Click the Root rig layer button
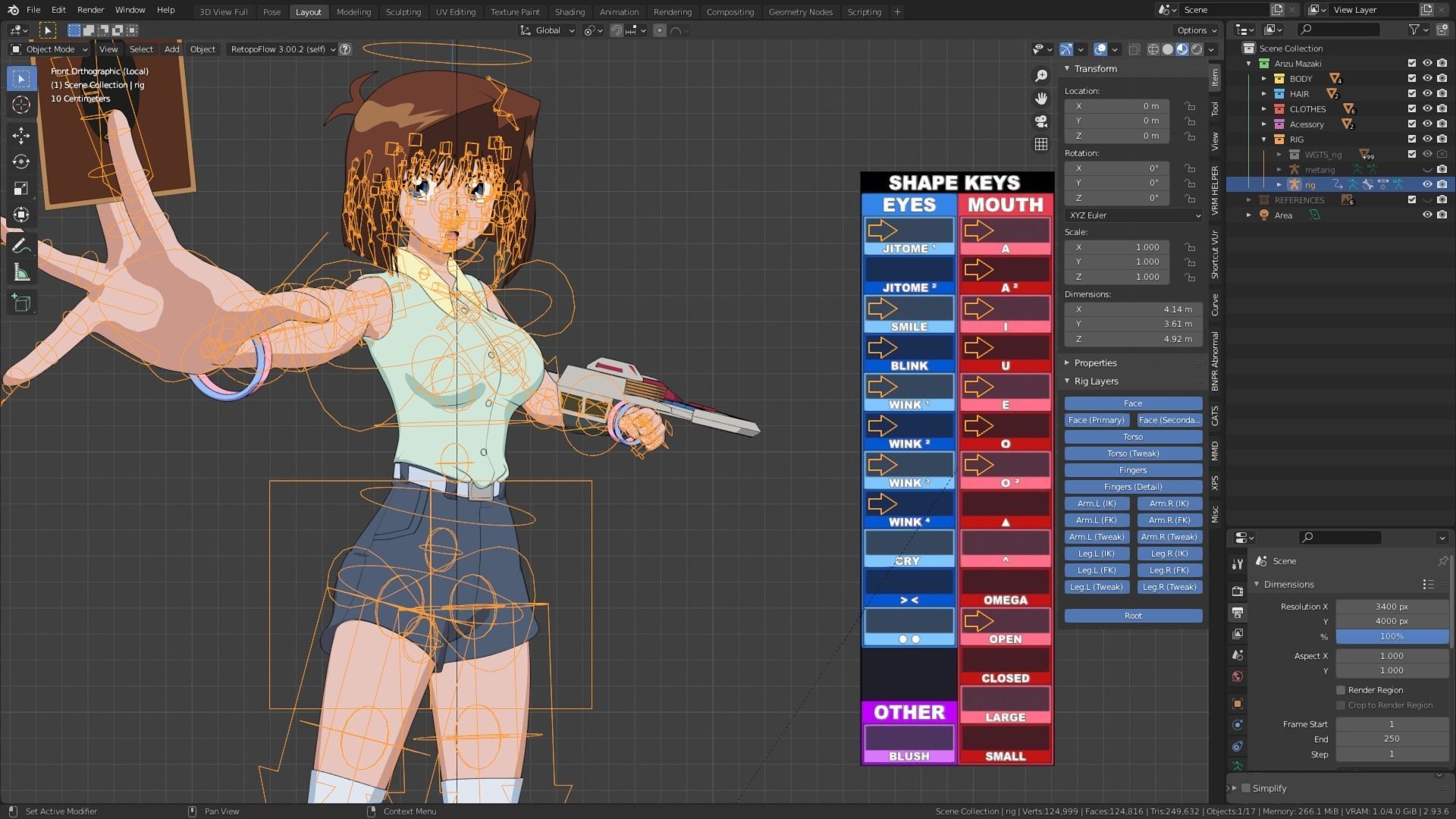 (x=1133, y=616)
